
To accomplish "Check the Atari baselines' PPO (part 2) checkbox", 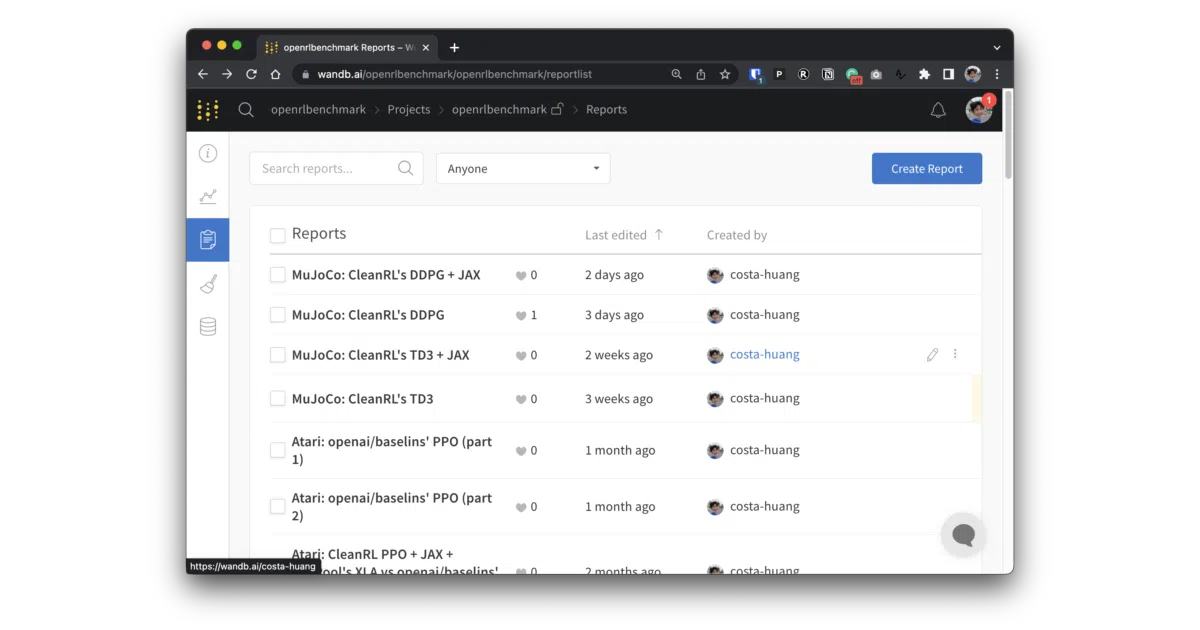I will click(x=278, y=507).
